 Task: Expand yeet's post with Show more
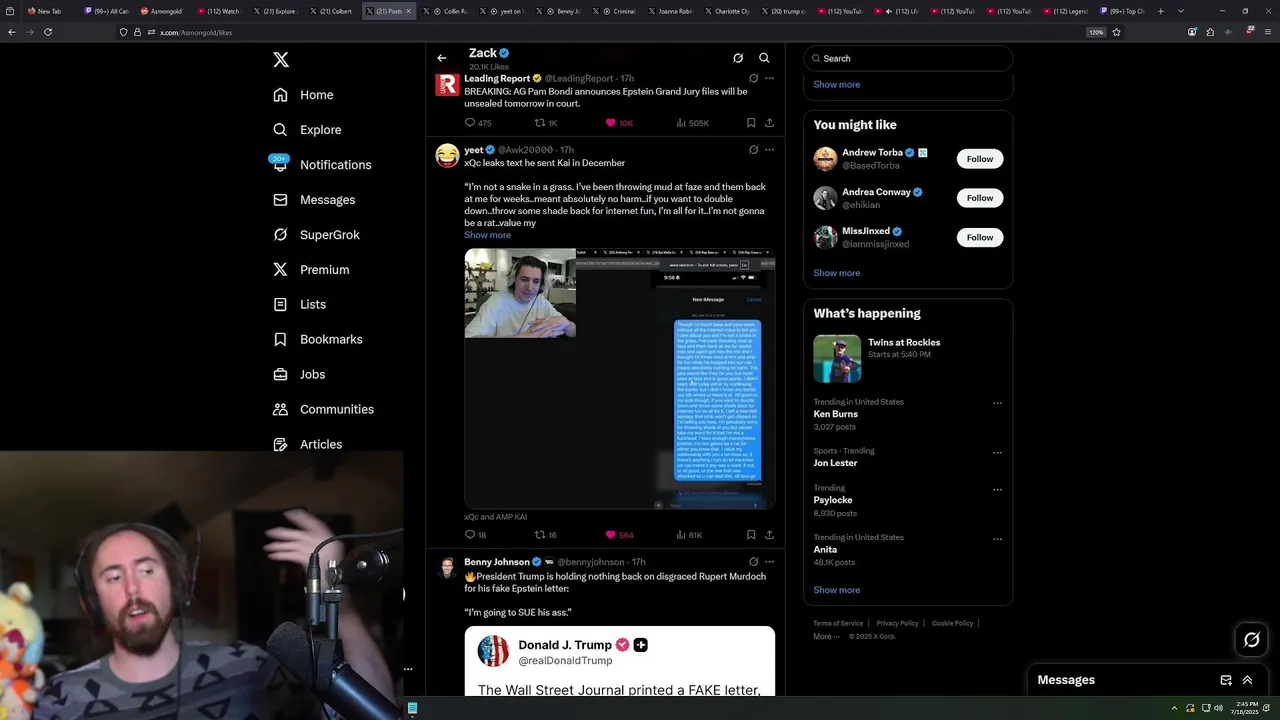tap(487, 235)
